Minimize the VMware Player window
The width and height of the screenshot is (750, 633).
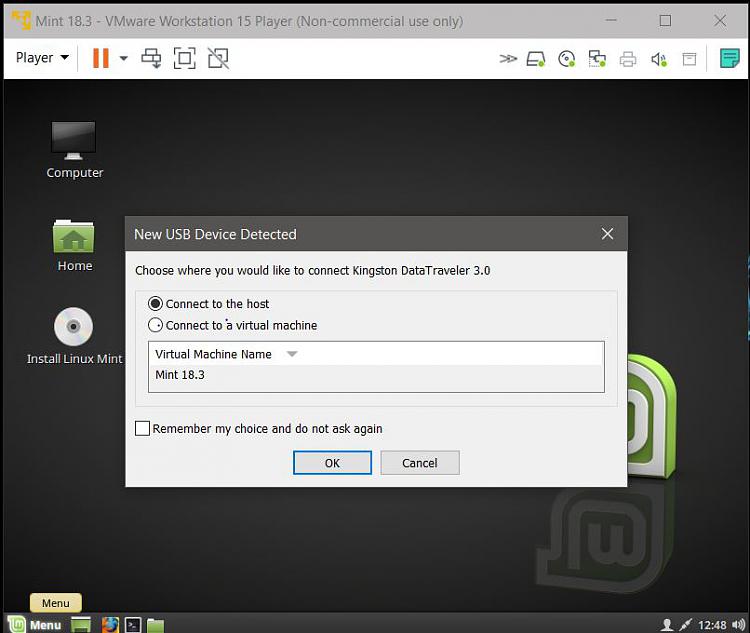pyautogui.click(x=611, y=21)
